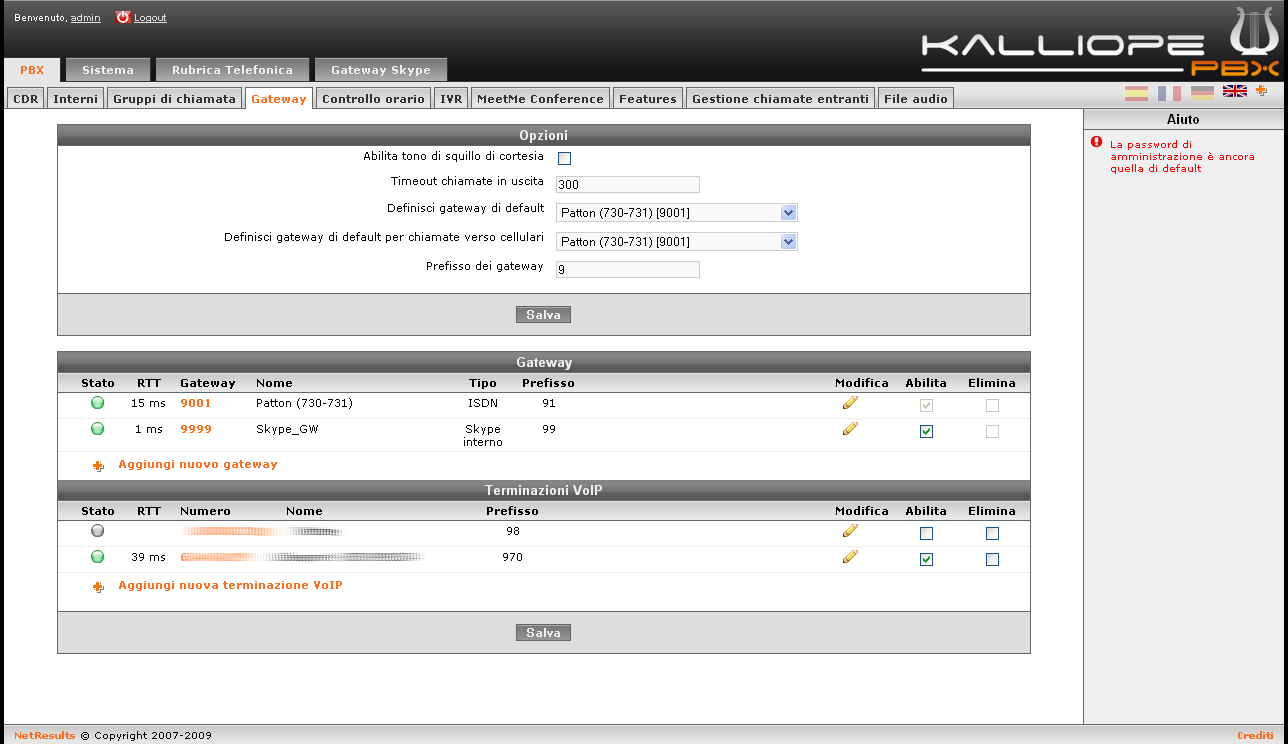The image size is (1288, 744).
Task: Open the IVR tab
Action: point(451,99)
